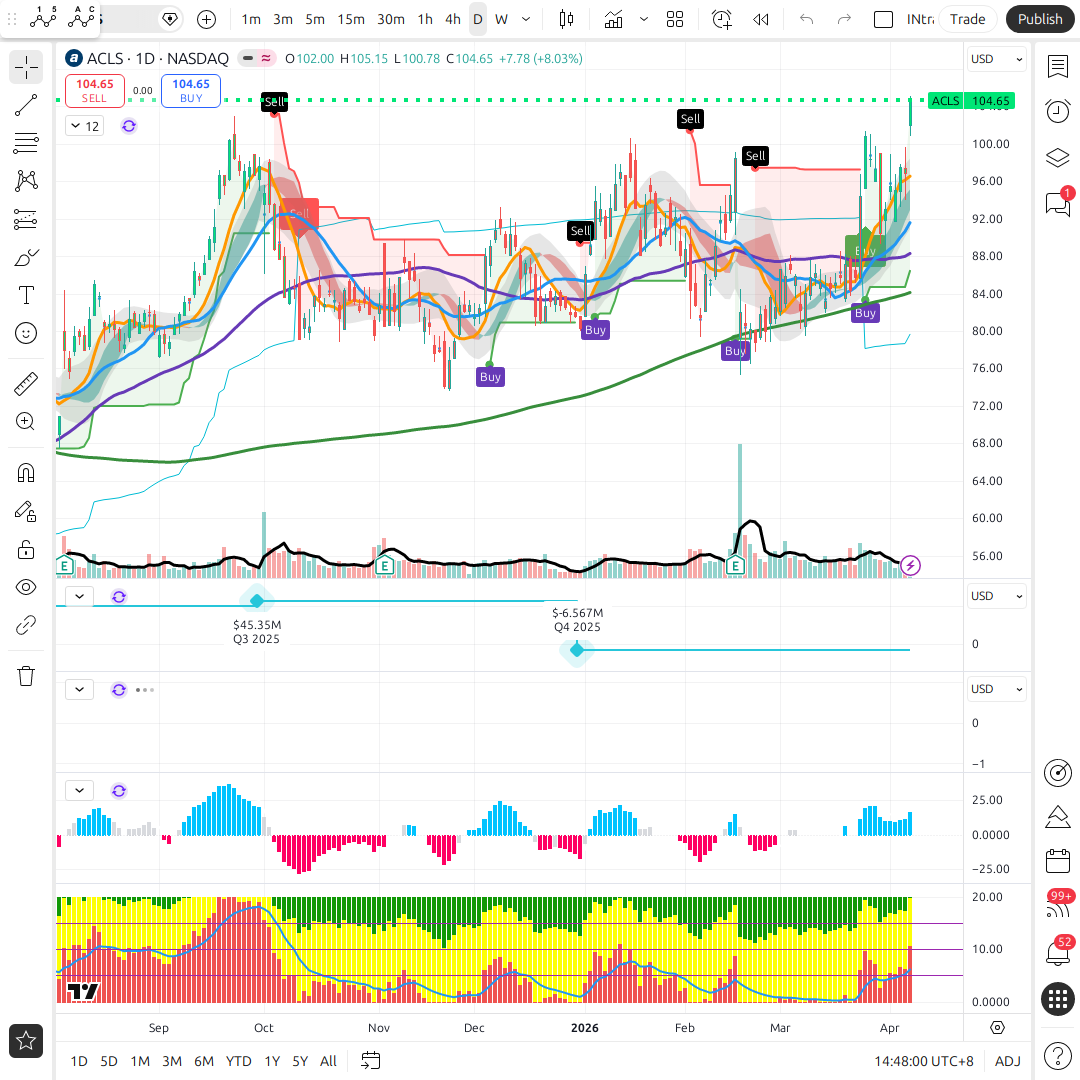Toggle ADJ adjusted data setting
This screenshot has height=1080, width=1080.
click(x=1007, y=1061)
